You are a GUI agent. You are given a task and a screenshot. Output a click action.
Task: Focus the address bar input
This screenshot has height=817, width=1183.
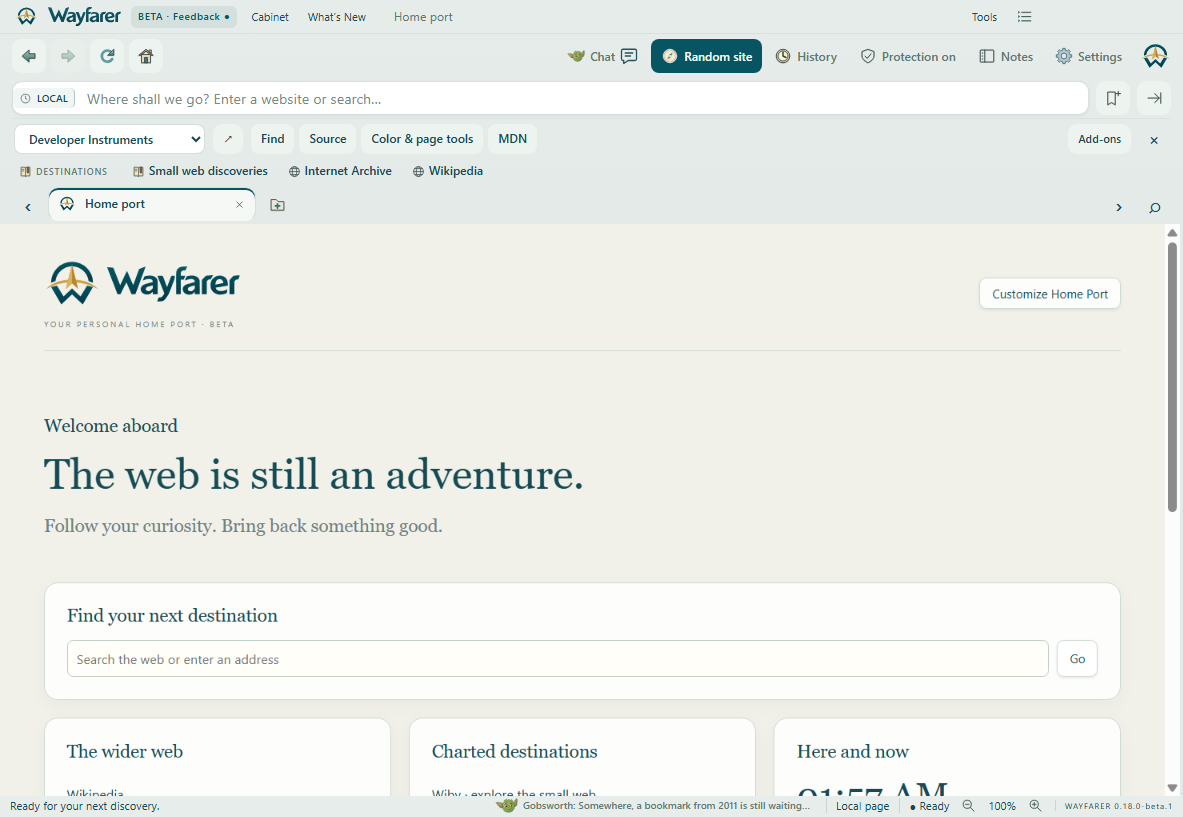click(582, 99)
